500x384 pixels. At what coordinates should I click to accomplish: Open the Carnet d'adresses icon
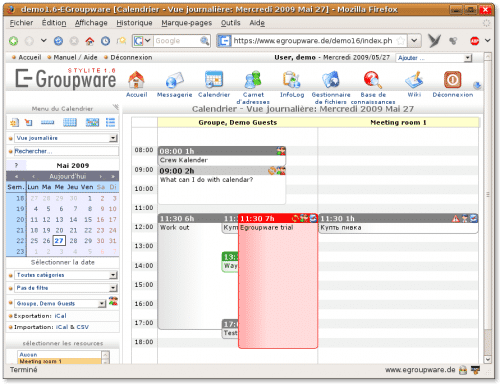tap(253, 80)
